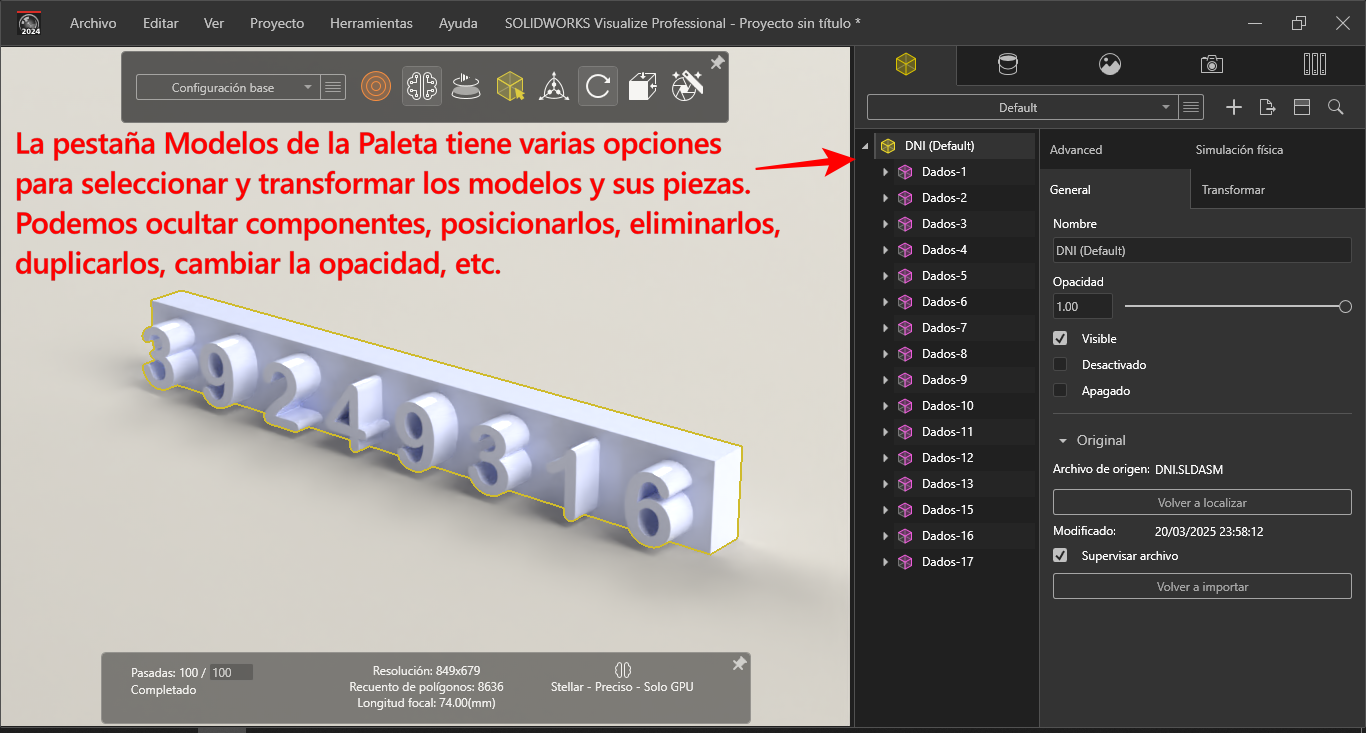1366x733 pixels.
Task: Click the object selection tool icon
Action: [x=510, y=87]
